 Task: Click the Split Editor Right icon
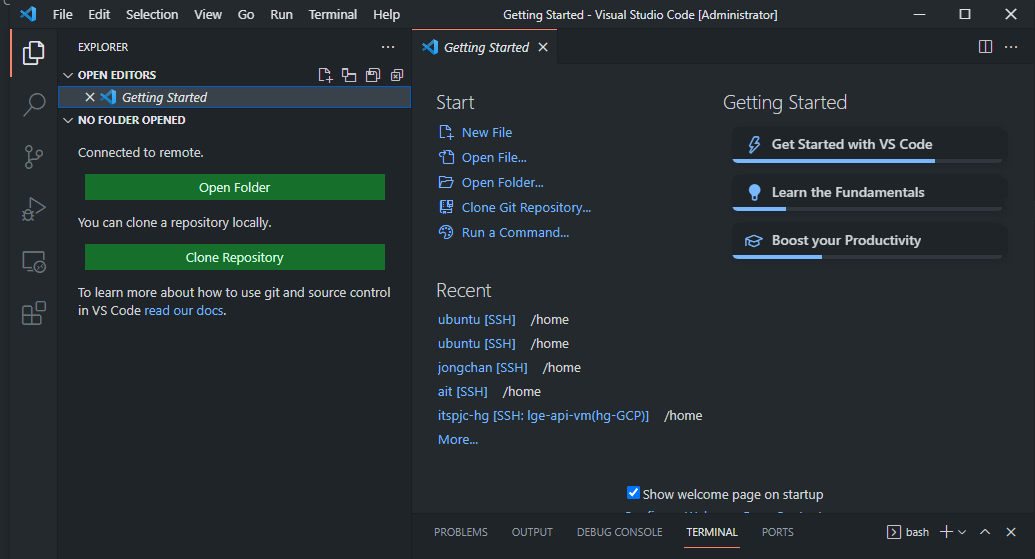point(985,47)
